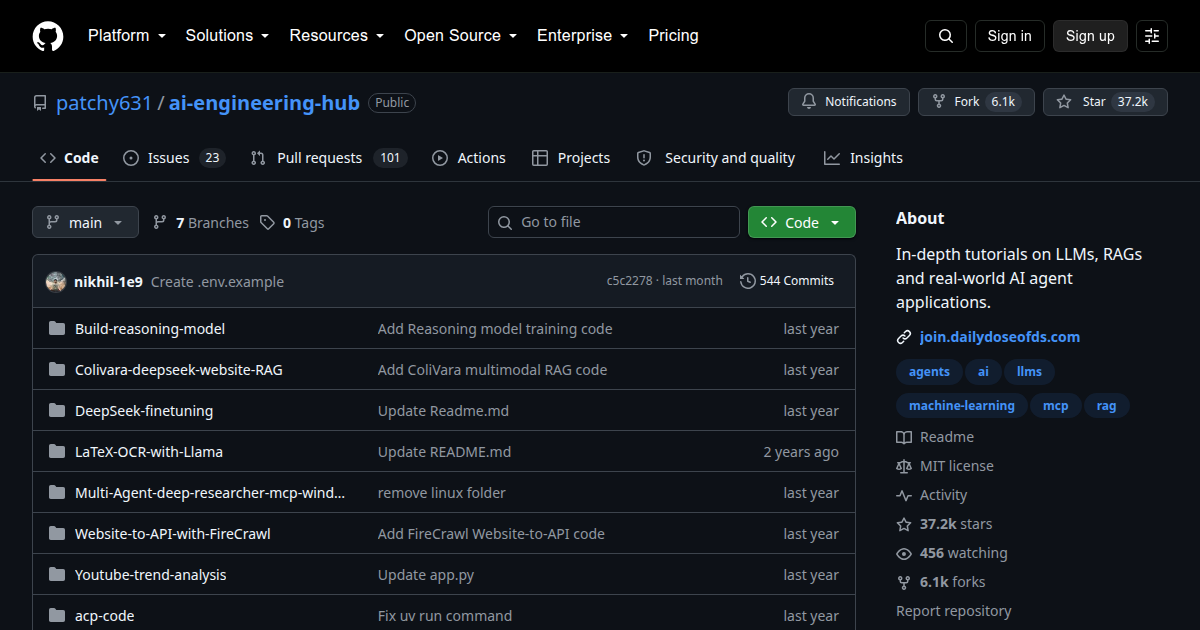Click the fork icon beside 6.1k forks
Screen dimensions: 1200x630
[904, 582]
